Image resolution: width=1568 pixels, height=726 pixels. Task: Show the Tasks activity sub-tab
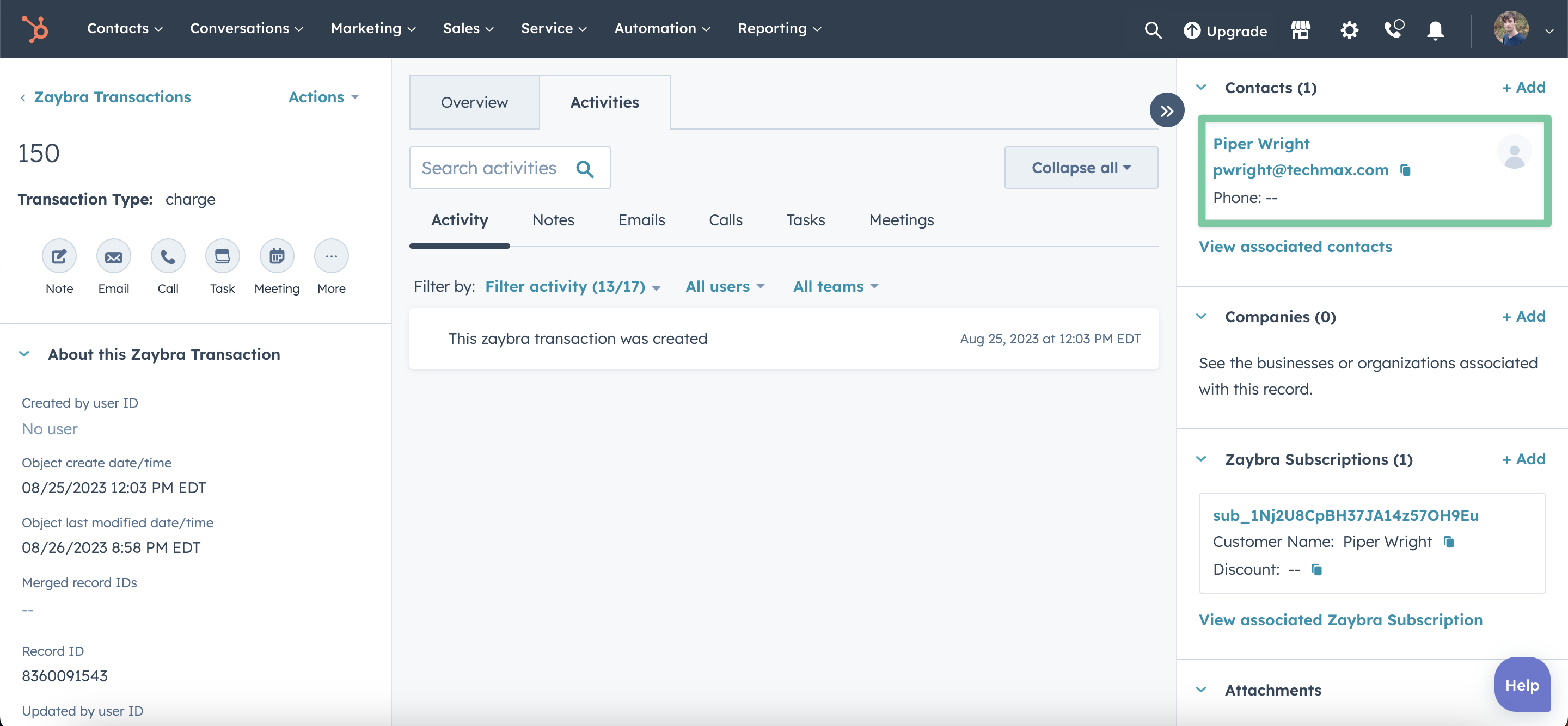(805, 220)
